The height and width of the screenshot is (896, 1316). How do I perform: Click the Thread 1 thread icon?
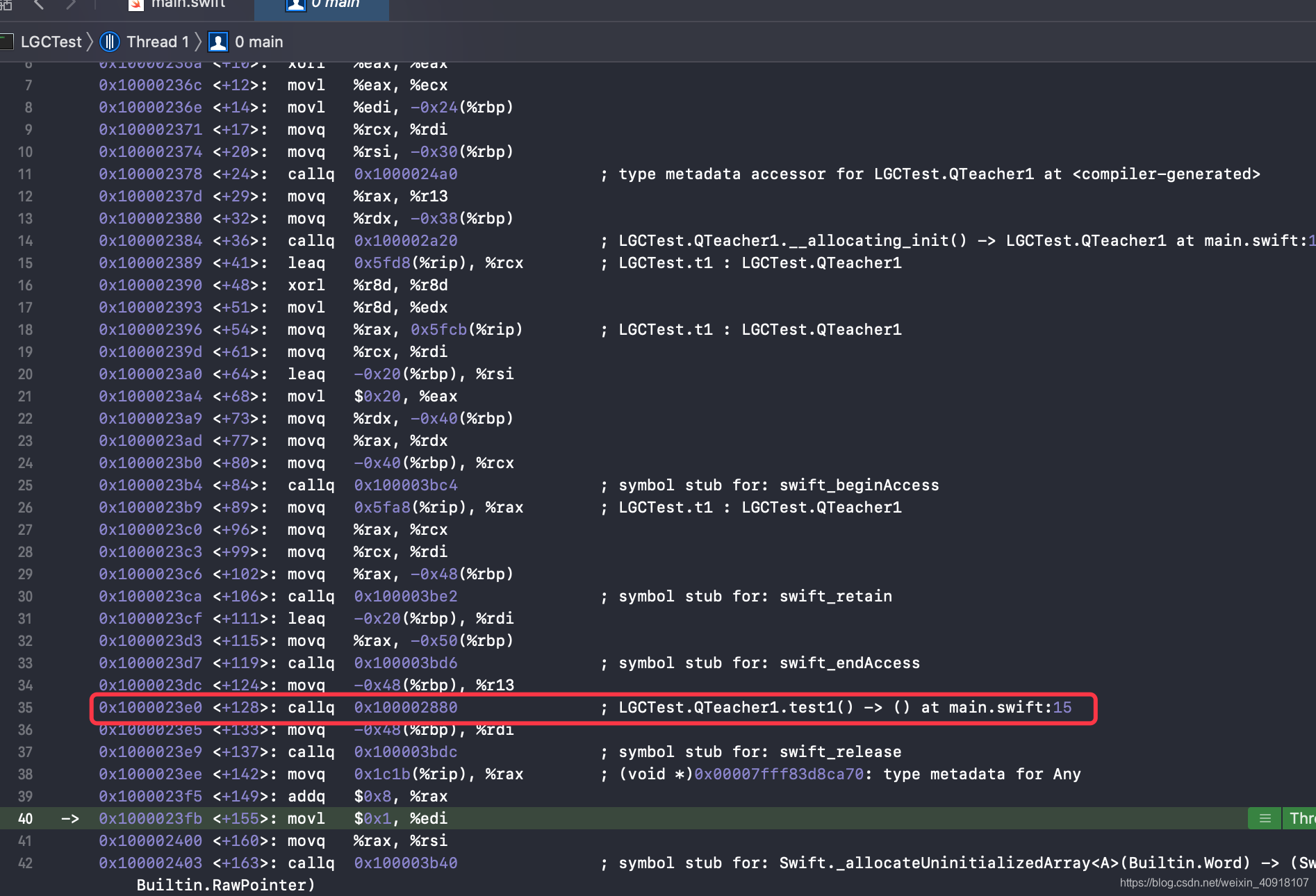point(110,42)
